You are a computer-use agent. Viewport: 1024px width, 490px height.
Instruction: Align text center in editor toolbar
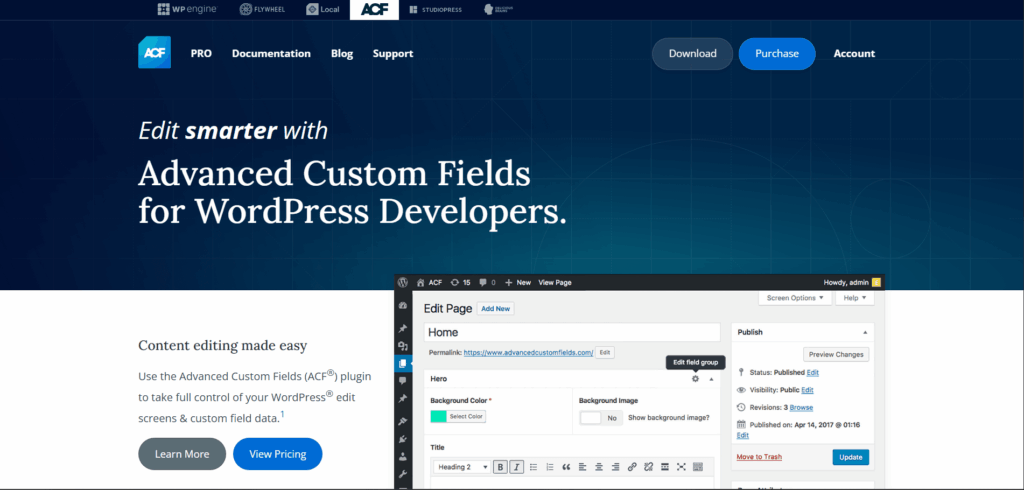click(x=599, y=467)
